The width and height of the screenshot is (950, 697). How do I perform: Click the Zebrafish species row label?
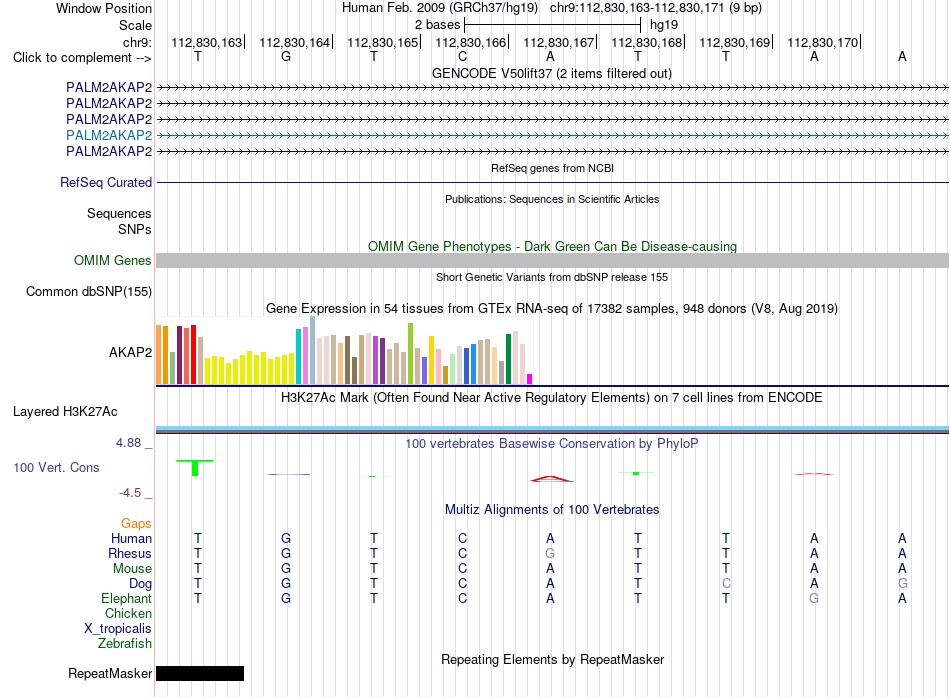click(125, 643)
